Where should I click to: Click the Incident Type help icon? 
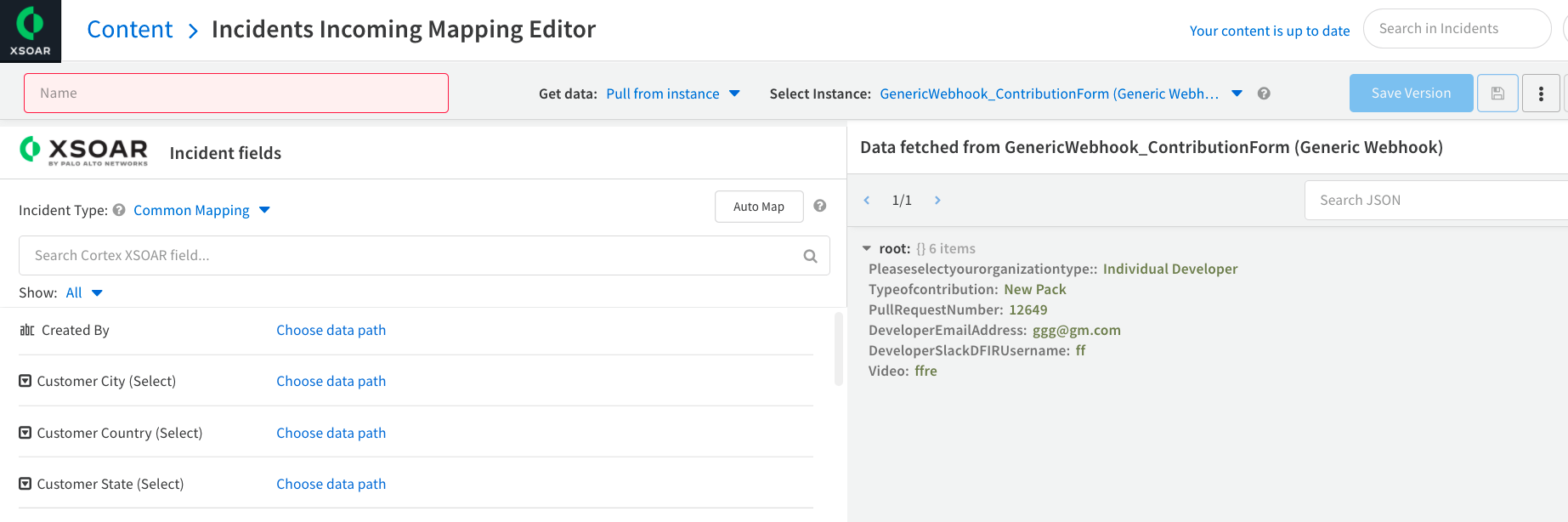119,210
